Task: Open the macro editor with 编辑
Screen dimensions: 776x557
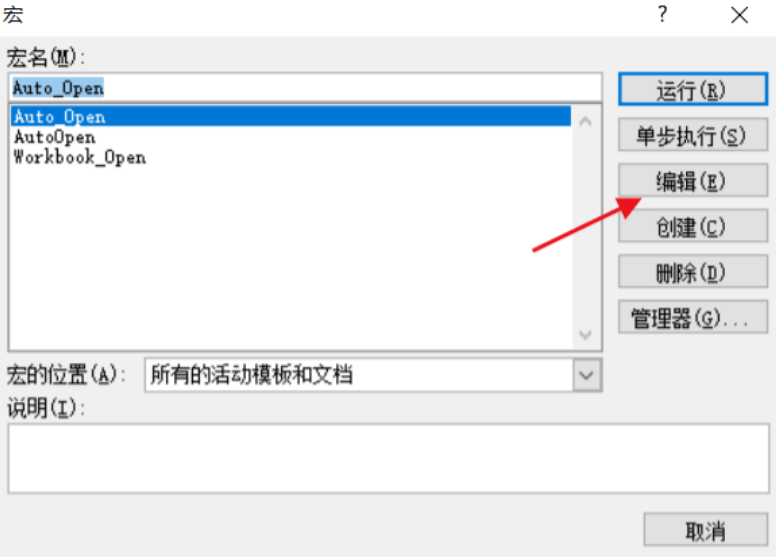Action: click(x=693, y=180)
